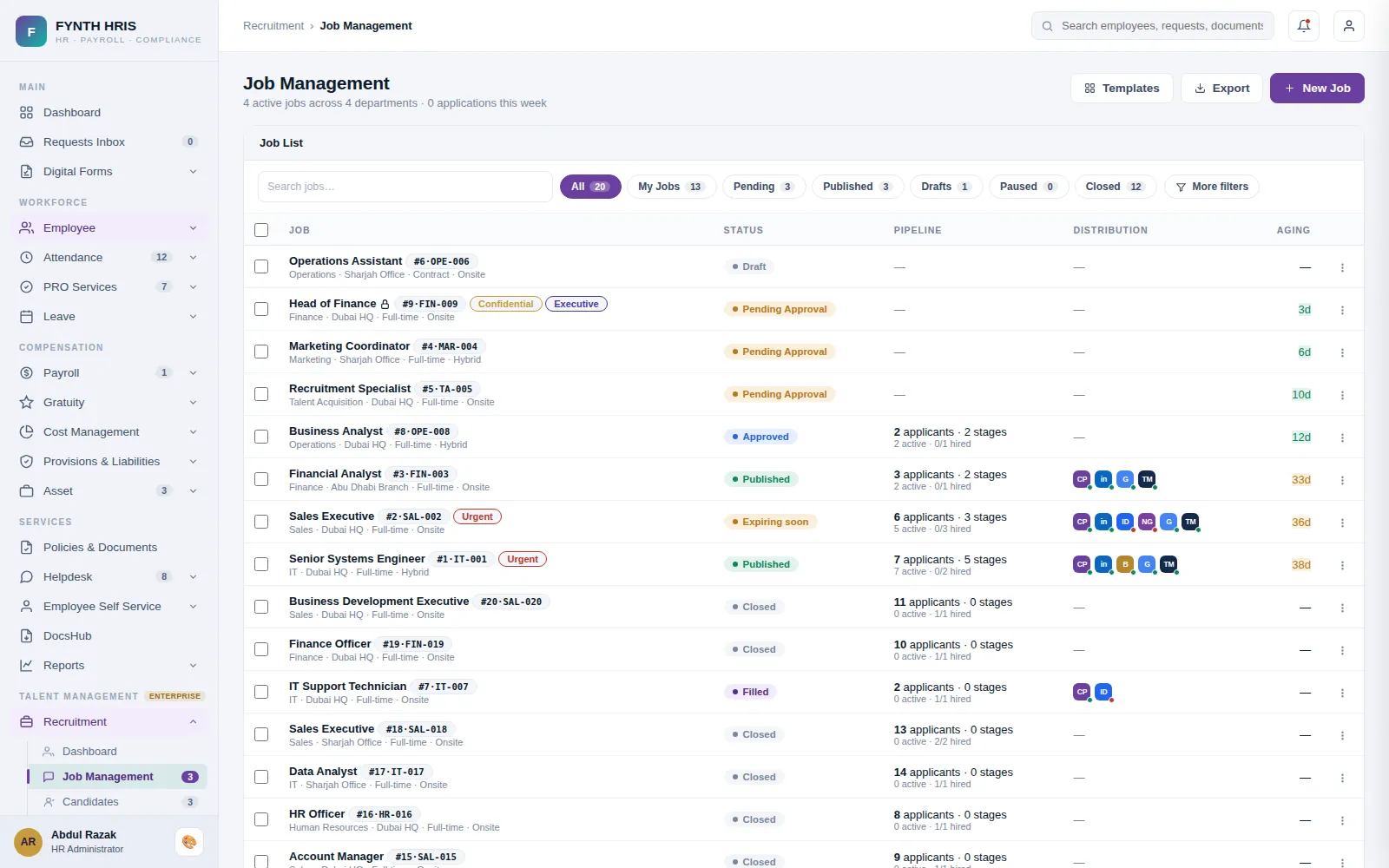Select the My Jobs filter tab

pyautogui.click(x=671, y=187)
